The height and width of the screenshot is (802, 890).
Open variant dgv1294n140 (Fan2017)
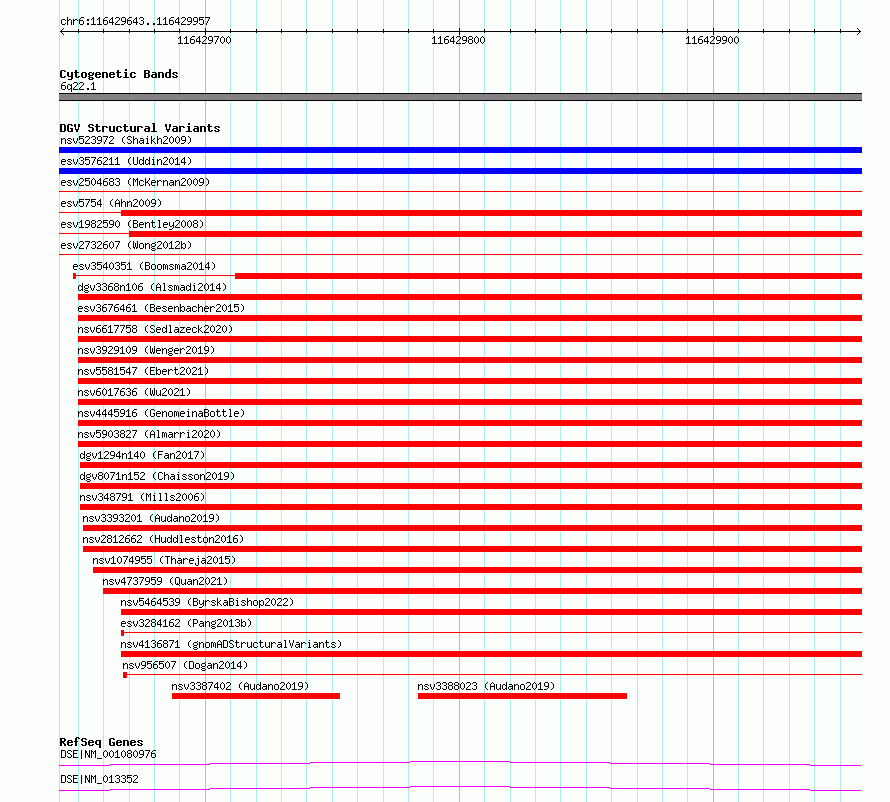pyautogui.click(x=142, y=455)
